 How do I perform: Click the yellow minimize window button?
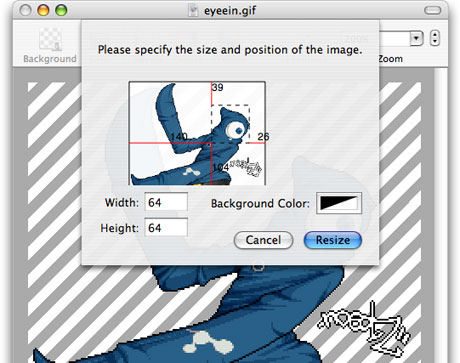[43, 10]
